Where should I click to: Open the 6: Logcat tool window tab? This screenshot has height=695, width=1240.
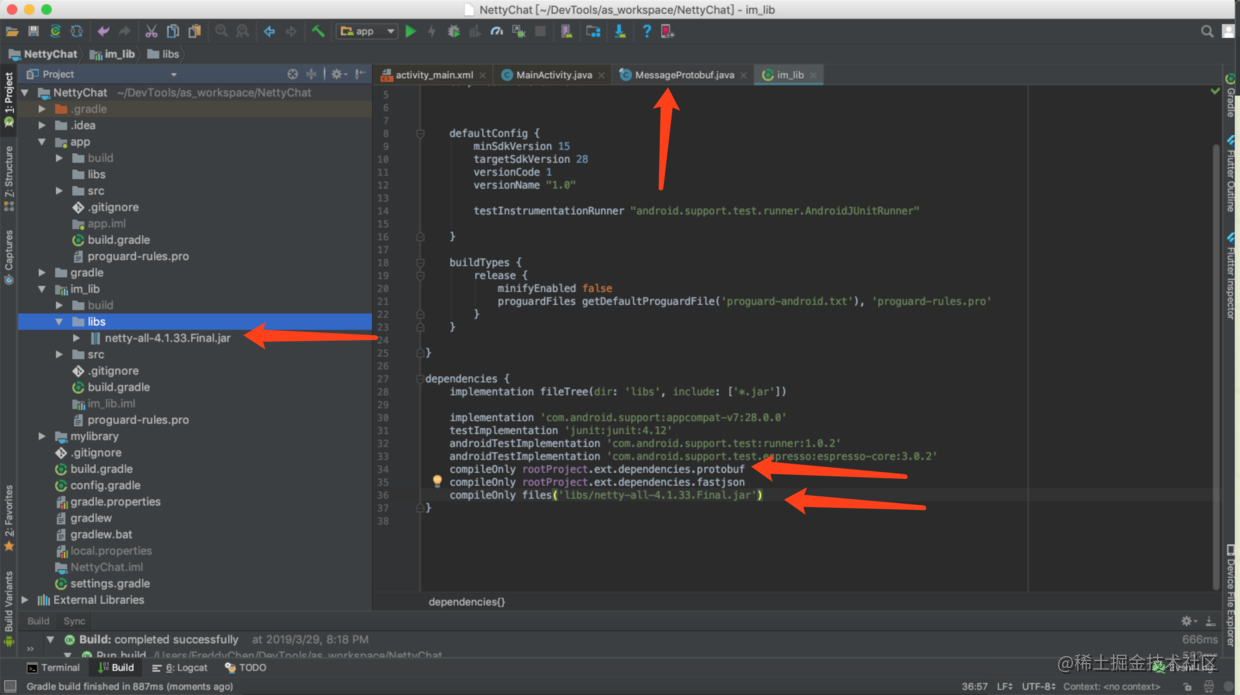181,667
